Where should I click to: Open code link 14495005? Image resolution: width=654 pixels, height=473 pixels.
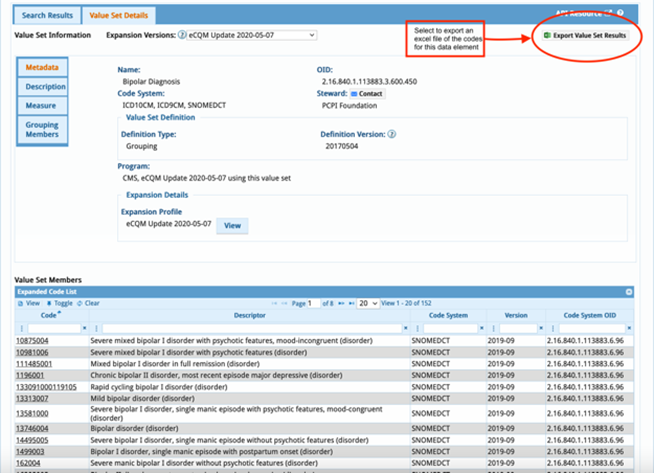pos(32,440)
